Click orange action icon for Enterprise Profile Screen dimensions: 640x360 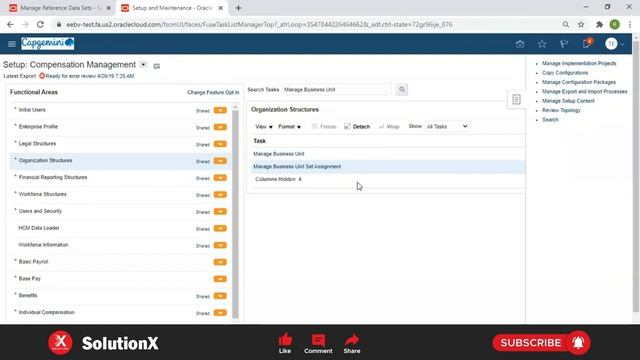point(220,127)
